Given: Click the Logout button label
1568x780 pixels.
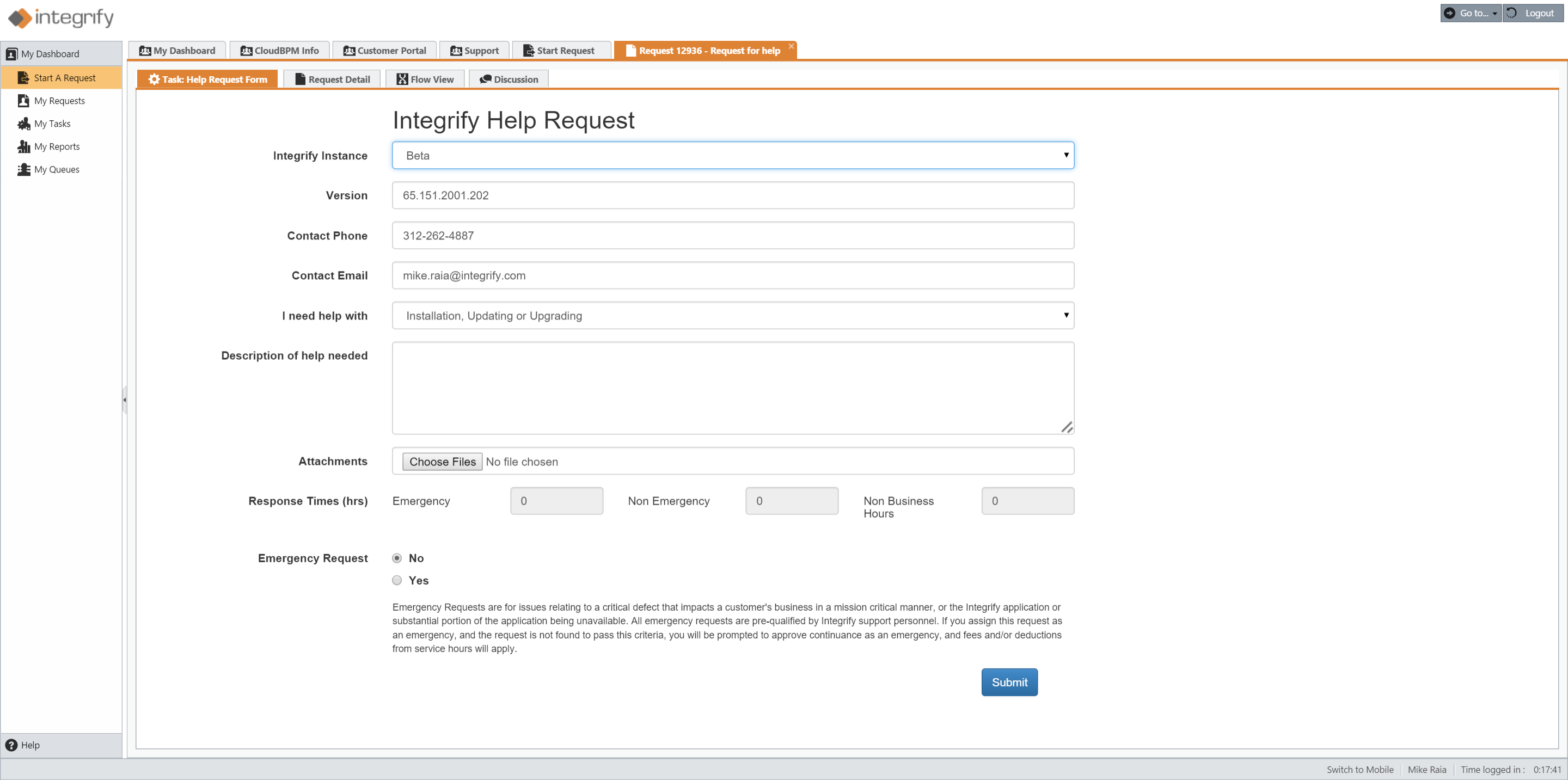Looking at the screenshot, I should (x=1539, y=13).
